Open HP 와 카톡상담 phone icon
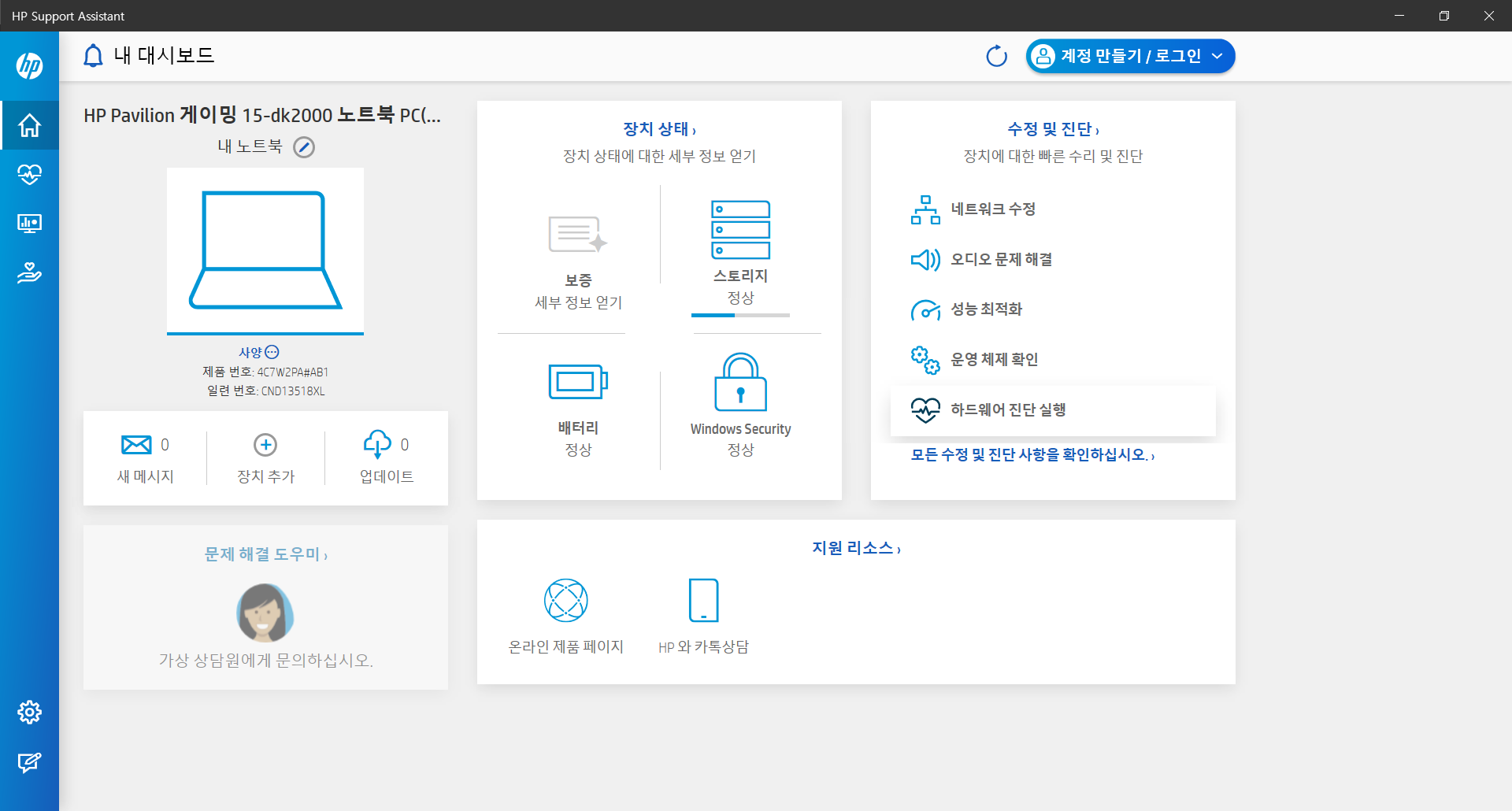This screenshot has width=1512, height=811. point(703,601)
